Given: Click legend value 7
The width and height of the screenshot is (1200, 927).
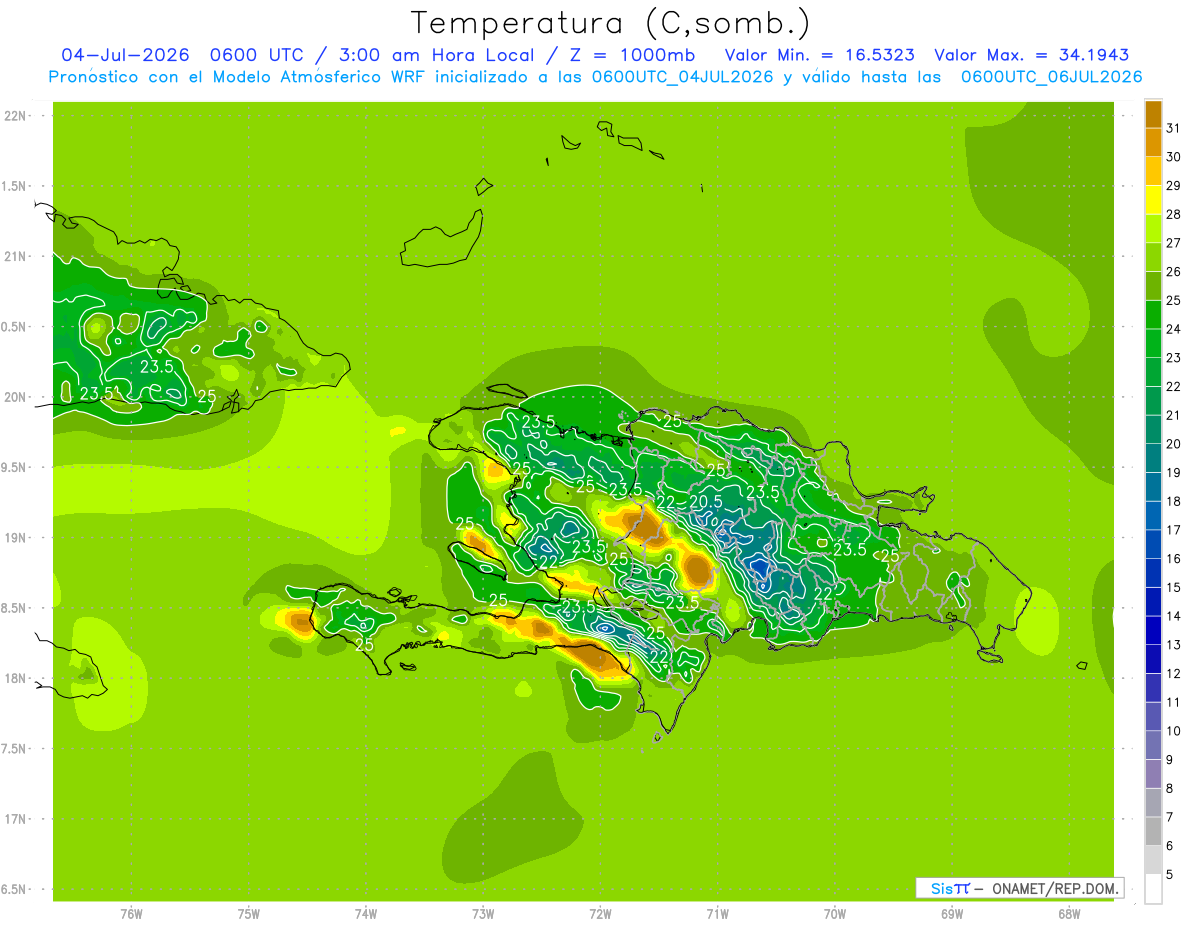Looking at the screenshot, I should click(x=1169, y=817).
